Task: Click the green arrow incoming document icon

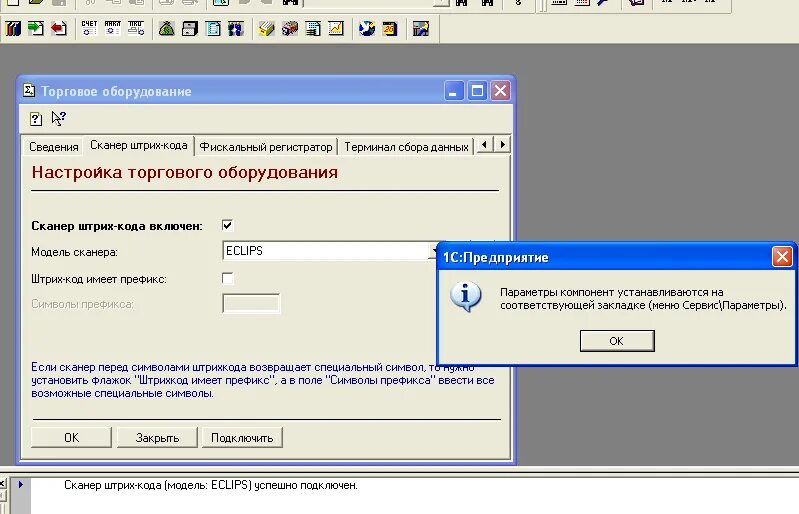Action: (36, 29)
